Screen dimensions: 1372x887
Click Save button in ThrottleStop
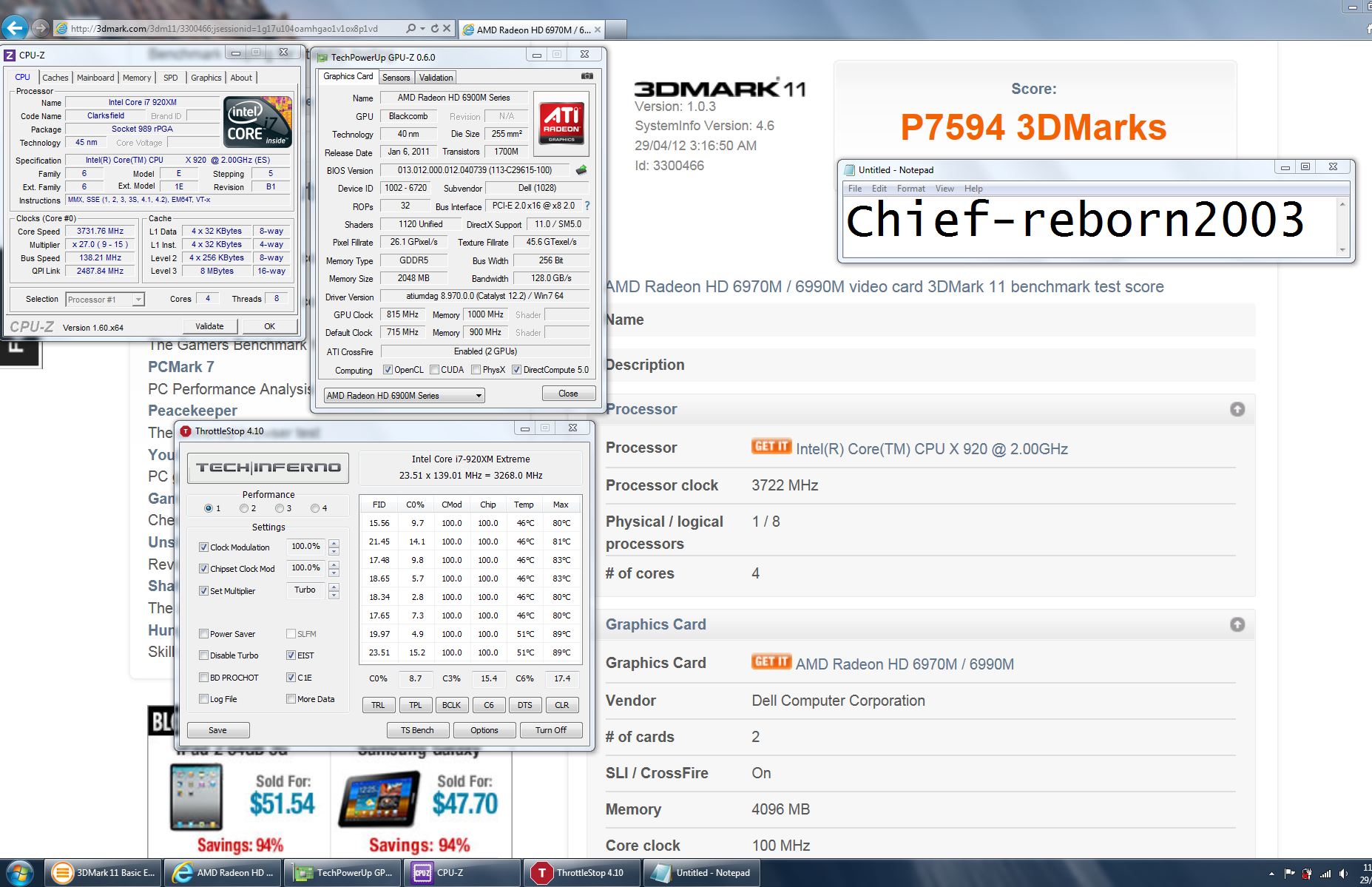(x=217, y=730)
